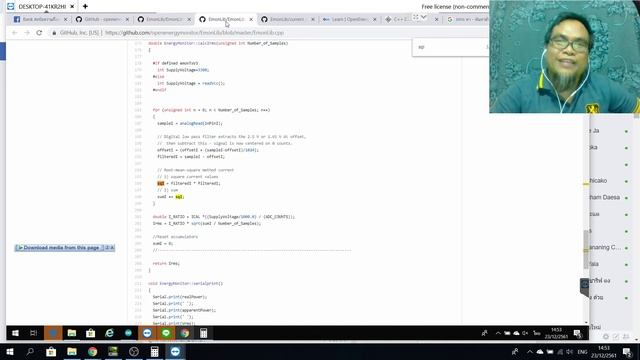Open remote Task View
Image resolution: width=640 pixels, height=360 pixels.
pyautogui.click(x=33, y=333)
